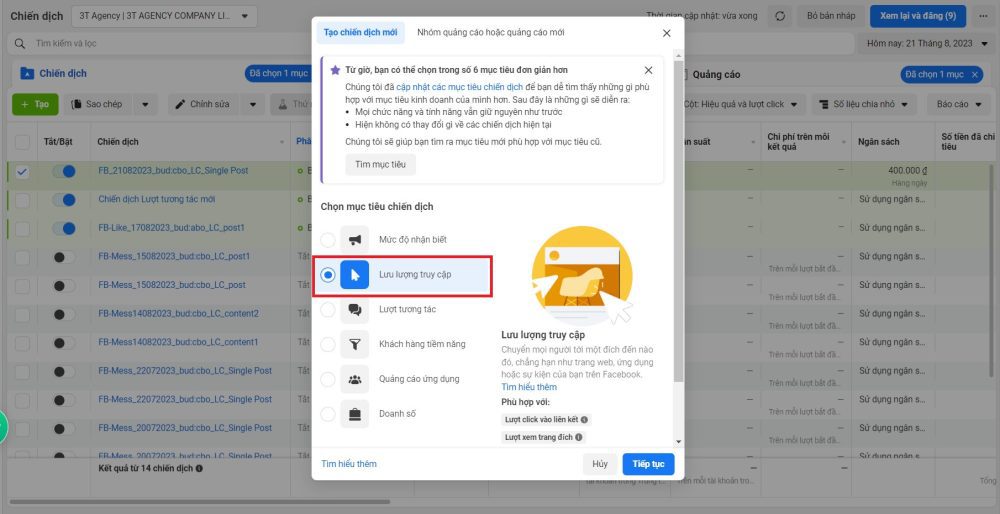Select Khách hàng tiềm năng radio button
This screenshot has width=1000, height=514.
click(x=328, y=344)
